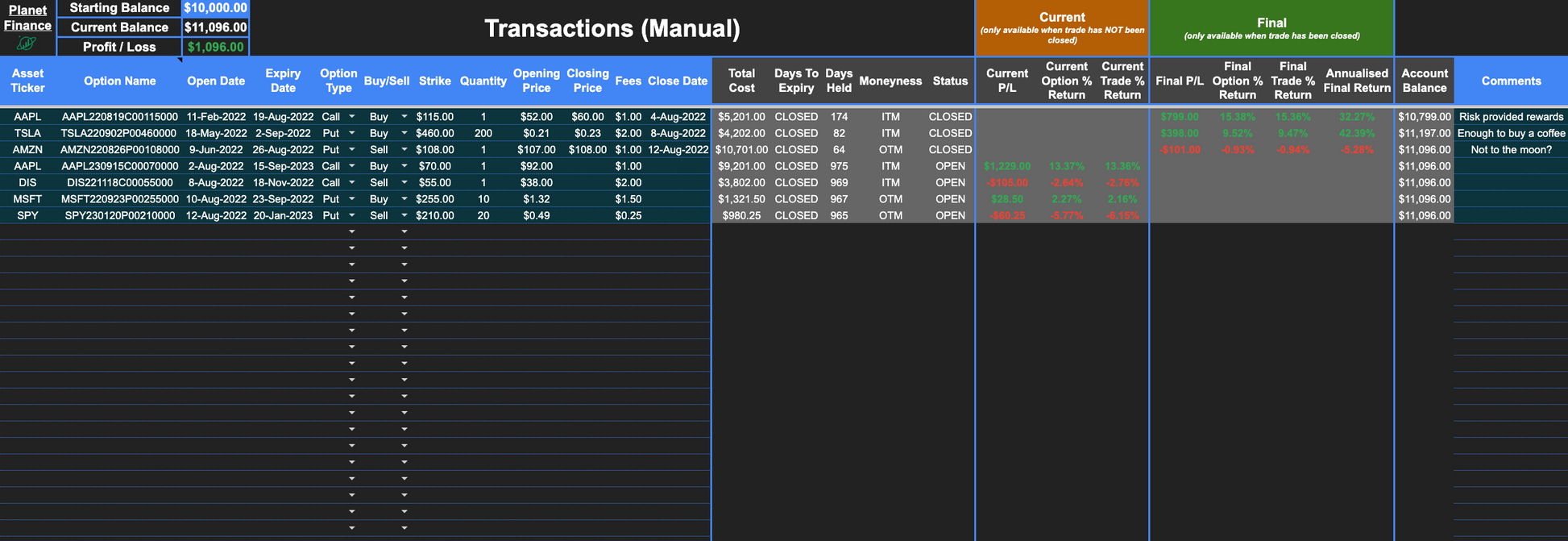
Task: Select TSLA closing price $0.23 cell
Action: tap(587, 133)
